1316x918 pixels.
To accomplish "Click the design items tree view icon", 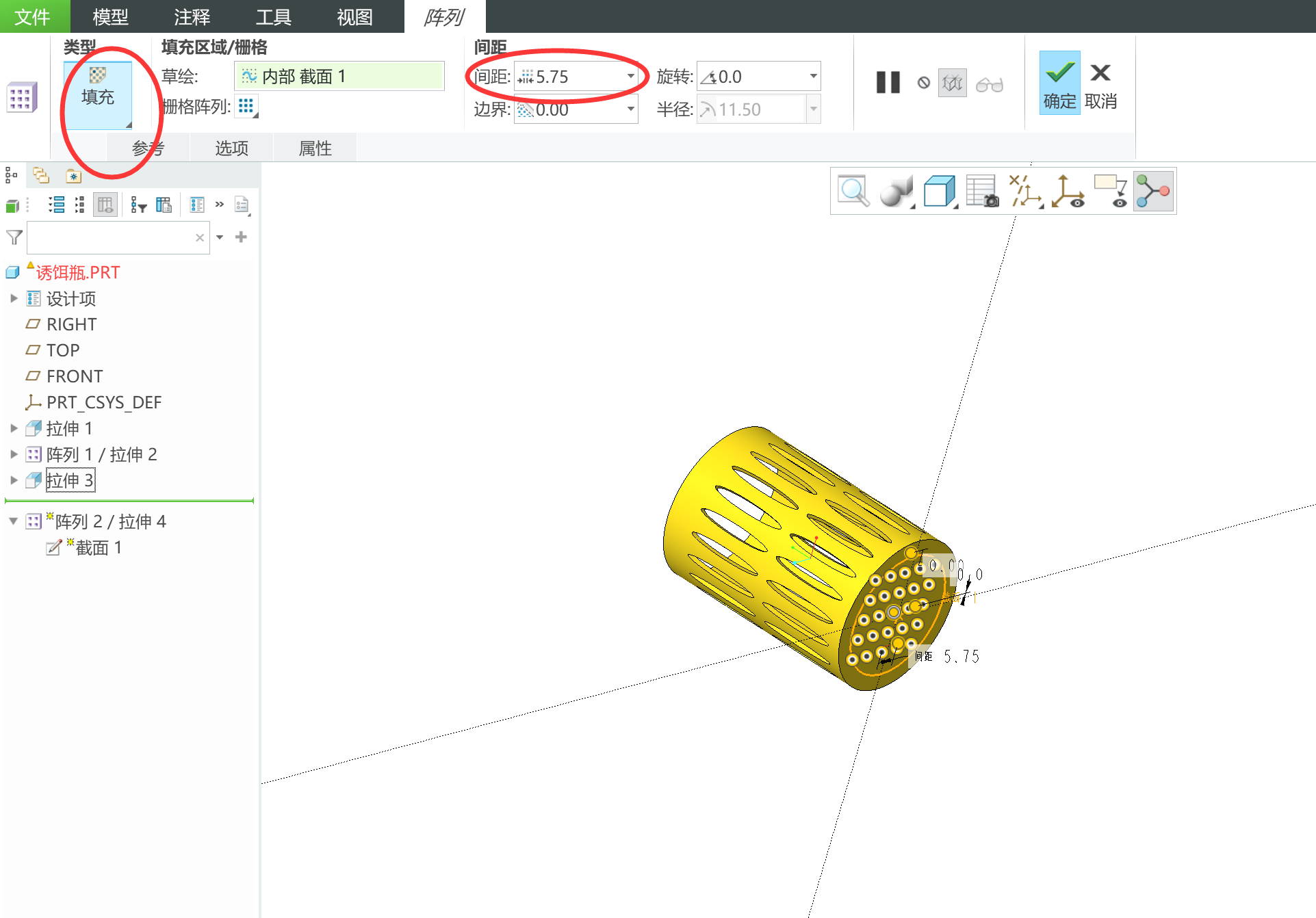I will coord(197,205).
